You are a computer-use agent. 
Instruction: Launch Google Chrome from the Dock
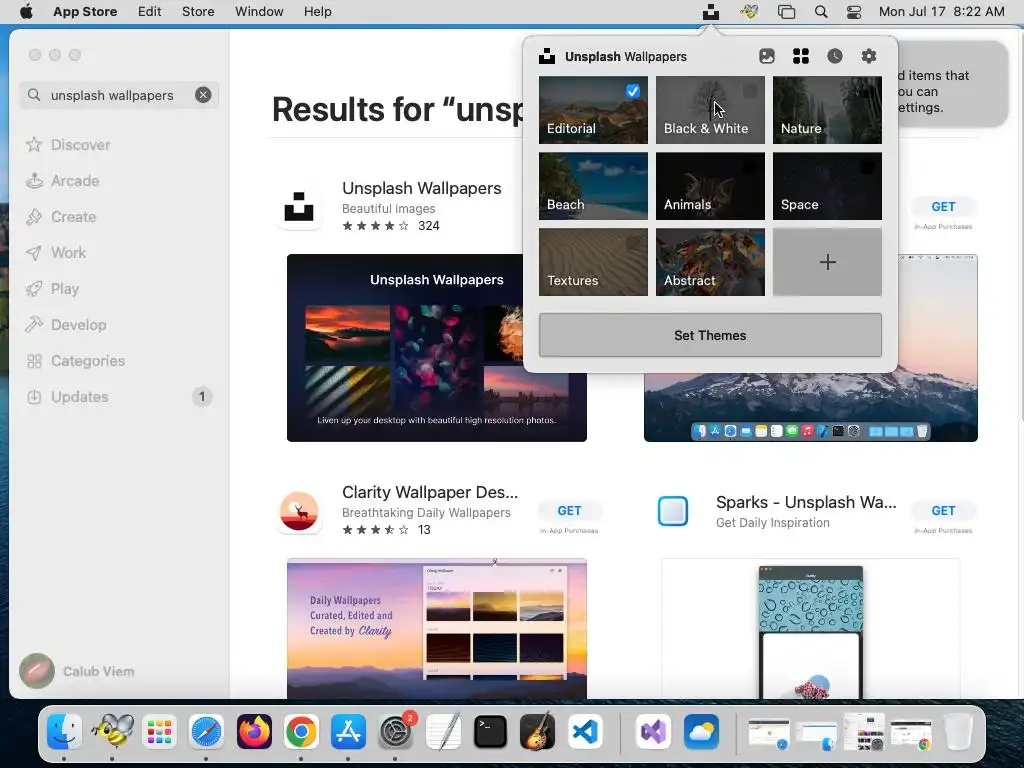(301, 731)
